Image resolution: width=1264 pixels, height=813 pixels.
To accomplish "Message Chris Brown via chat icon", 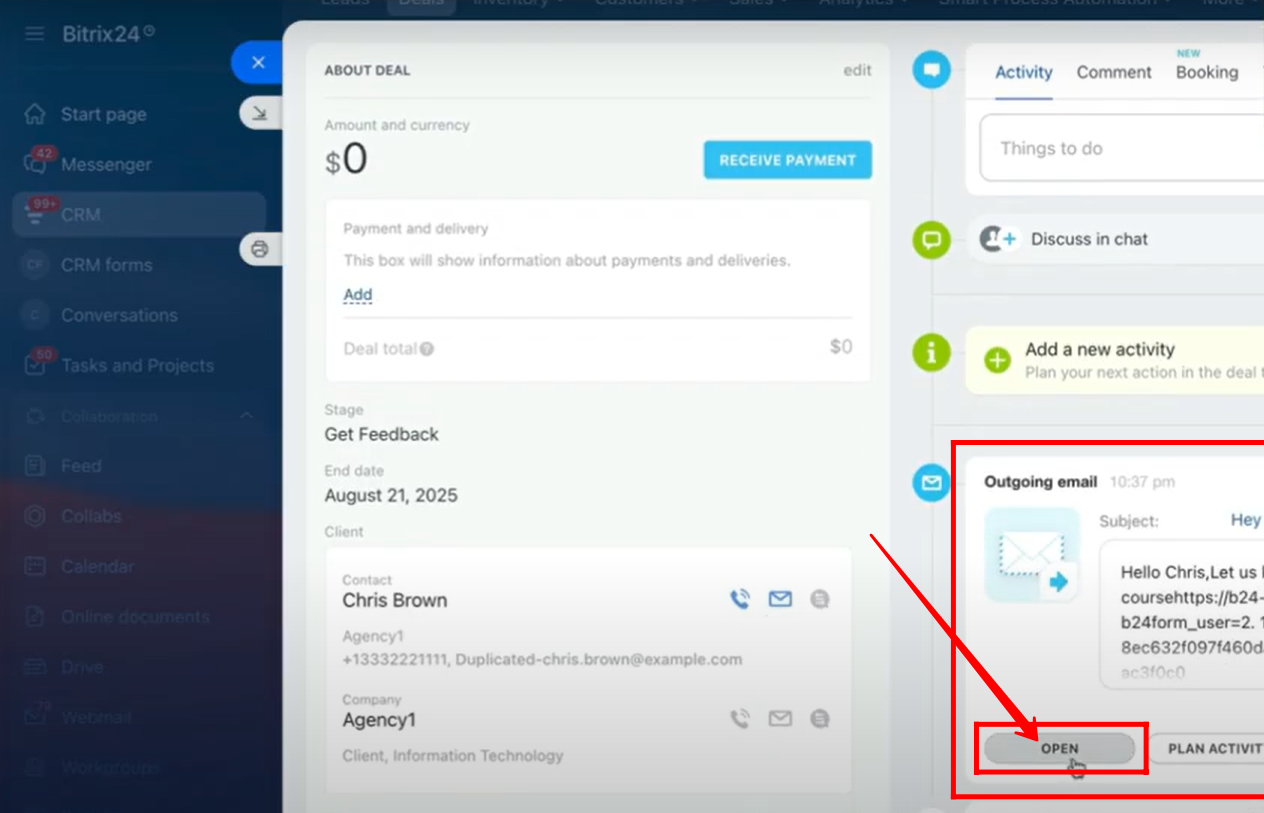I will coord(820,599).
